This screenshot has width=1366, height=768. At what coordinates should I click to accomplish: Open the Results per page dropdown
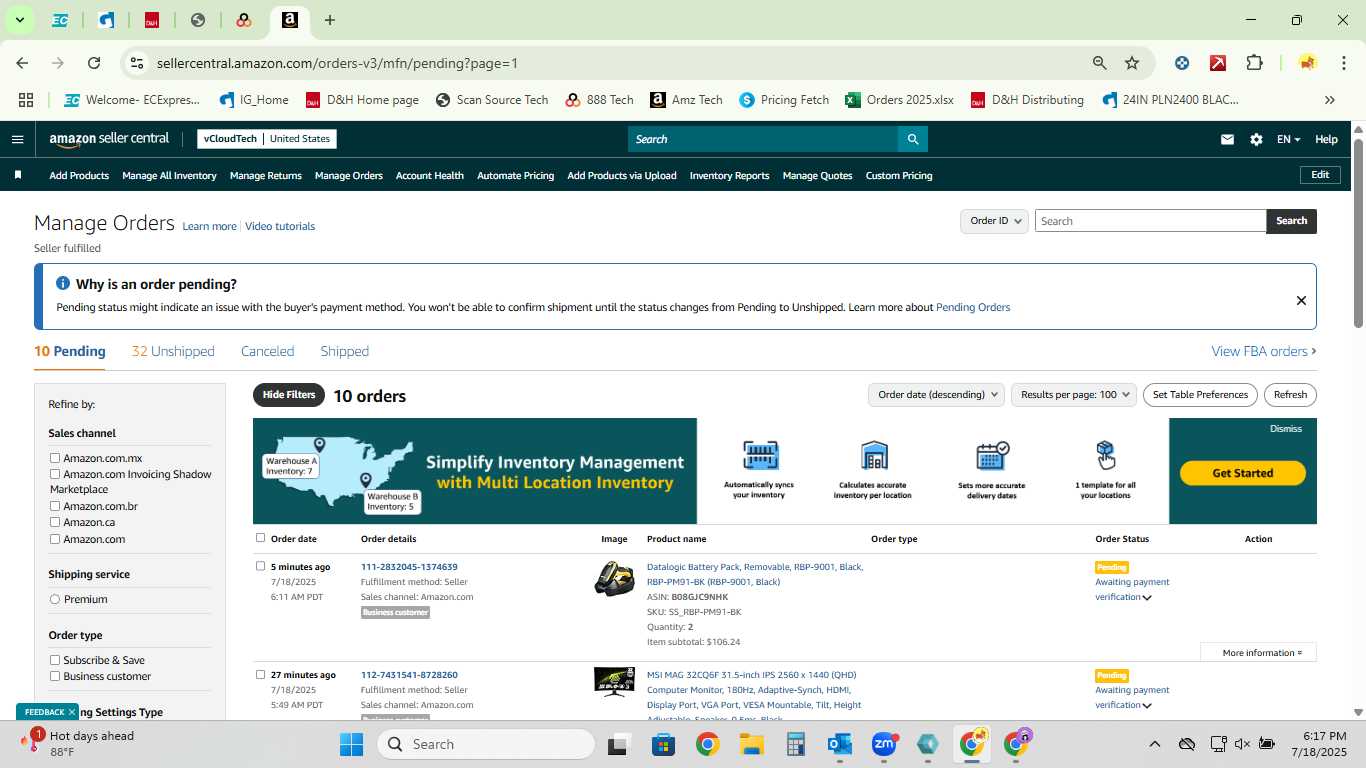[x=1074, y=395]
